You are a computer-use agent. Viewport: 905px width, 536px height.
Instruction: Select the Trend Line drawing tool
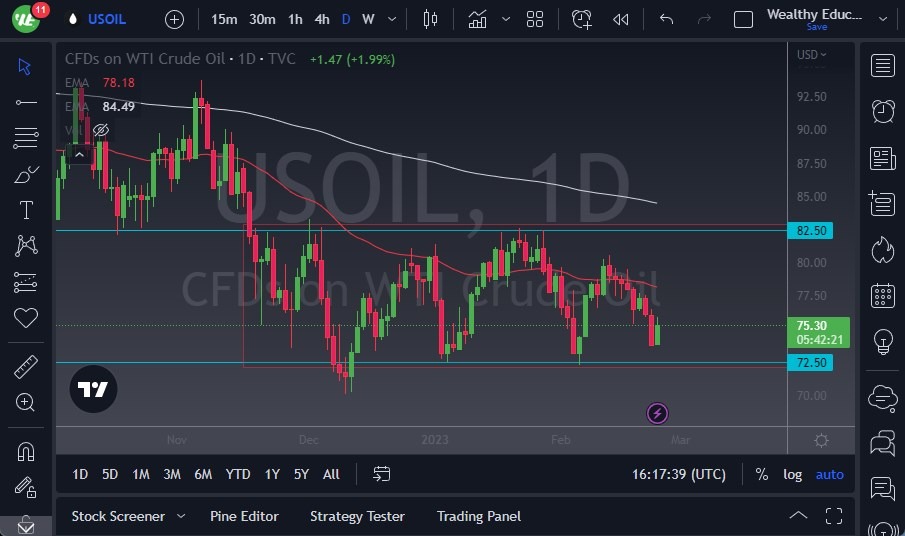pyautogui.click(x=26, y=102)
